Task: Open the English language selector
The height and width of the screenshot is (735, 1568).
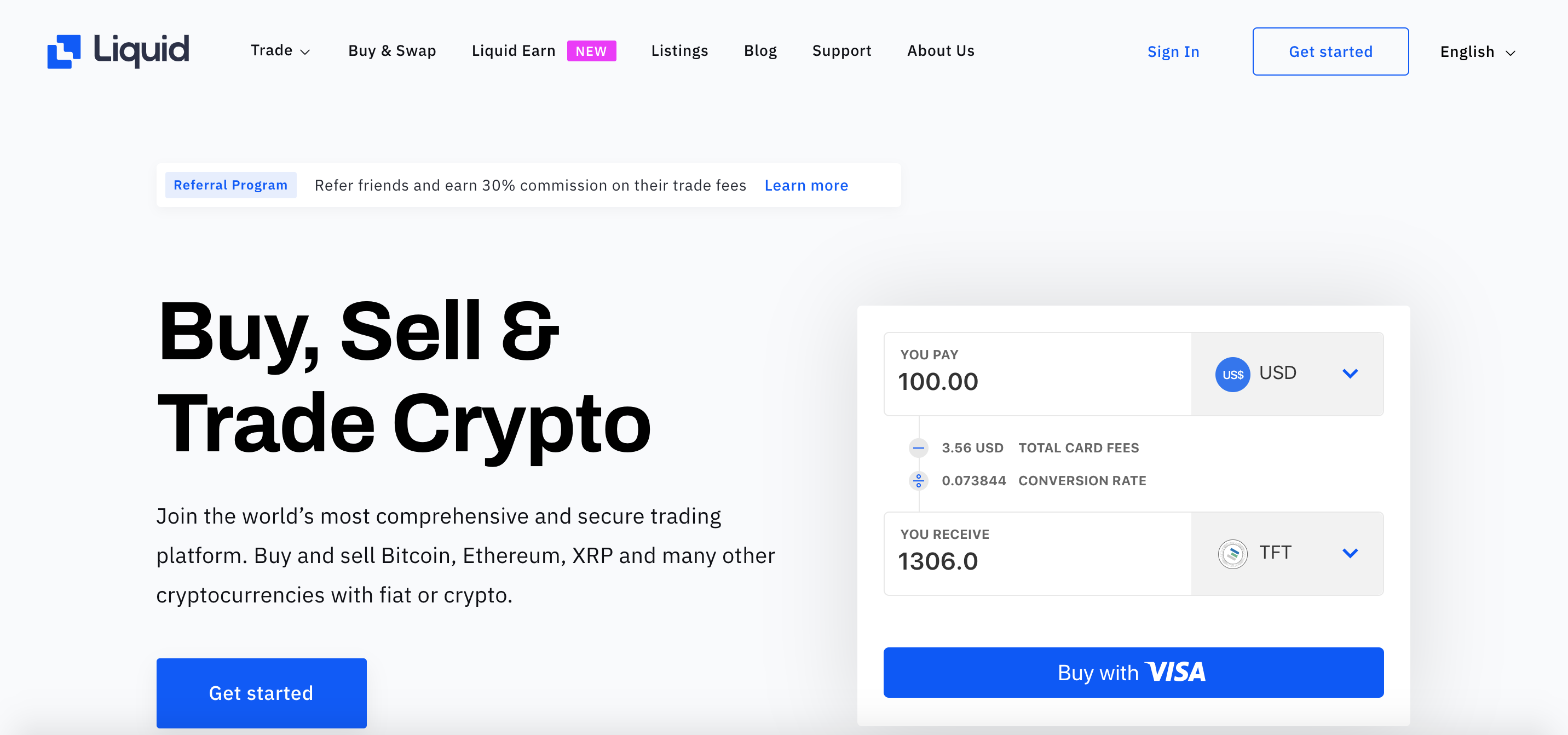Action: click(1477, 52)
